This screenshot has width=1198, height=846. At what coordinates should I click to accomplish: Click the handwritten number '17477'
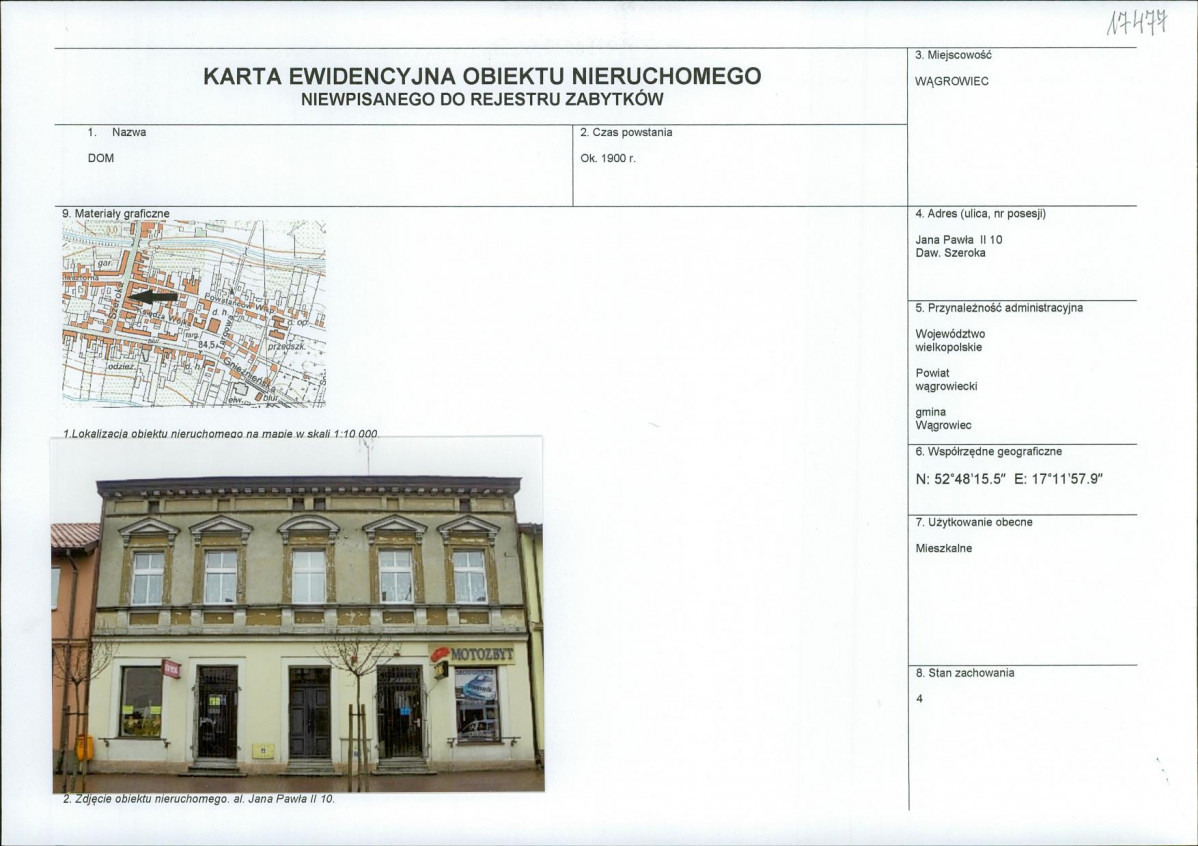click(1137, 23)
